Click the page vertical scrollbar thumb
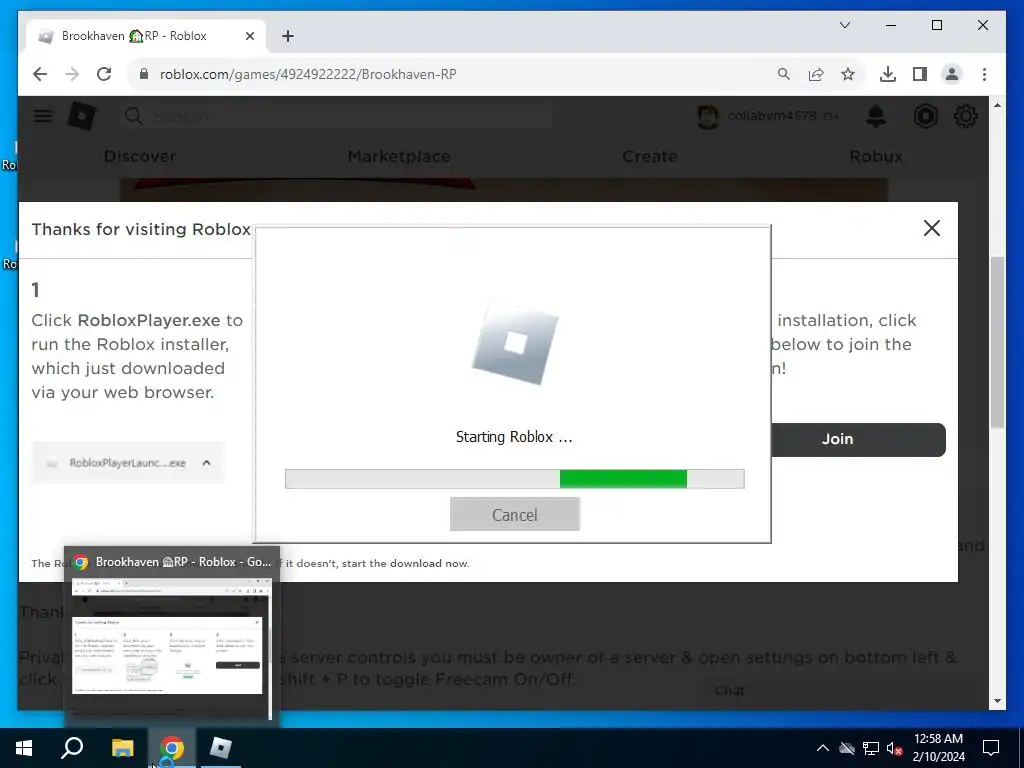This screenshot has height=768, width=1024. tap(997, 343)
